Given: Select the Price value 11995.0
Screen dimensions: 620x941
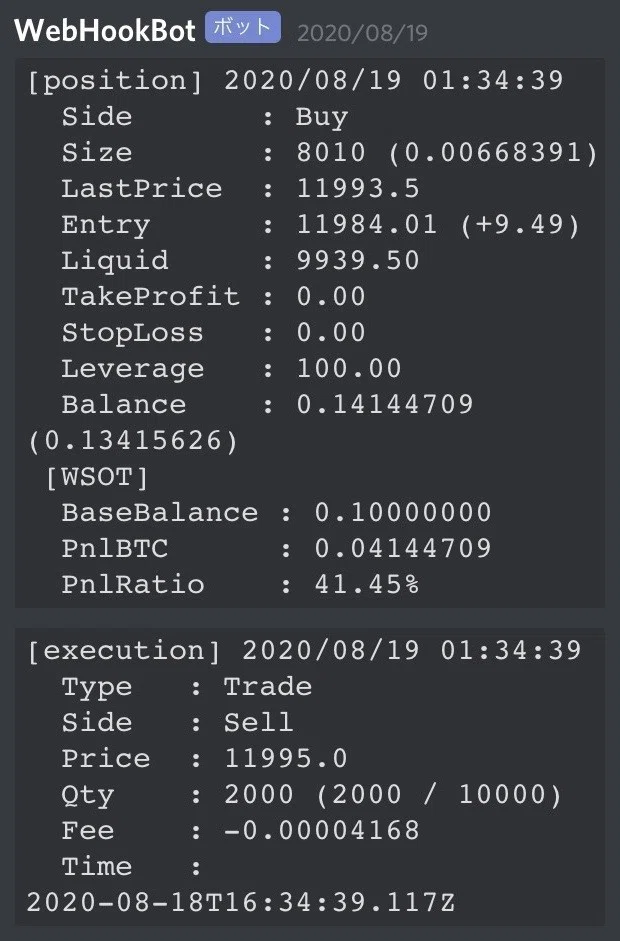Looking at the screenshot, I should pyautogui.click(x=286, y=759).
